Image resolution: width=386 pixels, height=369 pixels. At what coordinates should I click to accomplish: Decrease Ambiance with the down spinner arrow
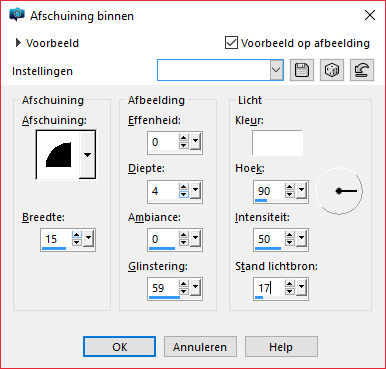click(184, 243)
